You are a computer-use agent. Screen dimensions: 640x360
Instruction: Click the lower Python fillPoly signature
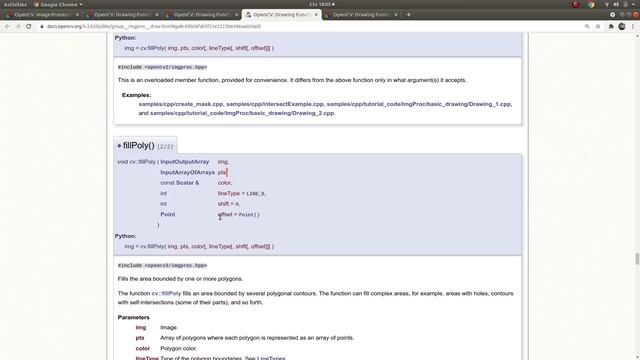click(199, 247)
